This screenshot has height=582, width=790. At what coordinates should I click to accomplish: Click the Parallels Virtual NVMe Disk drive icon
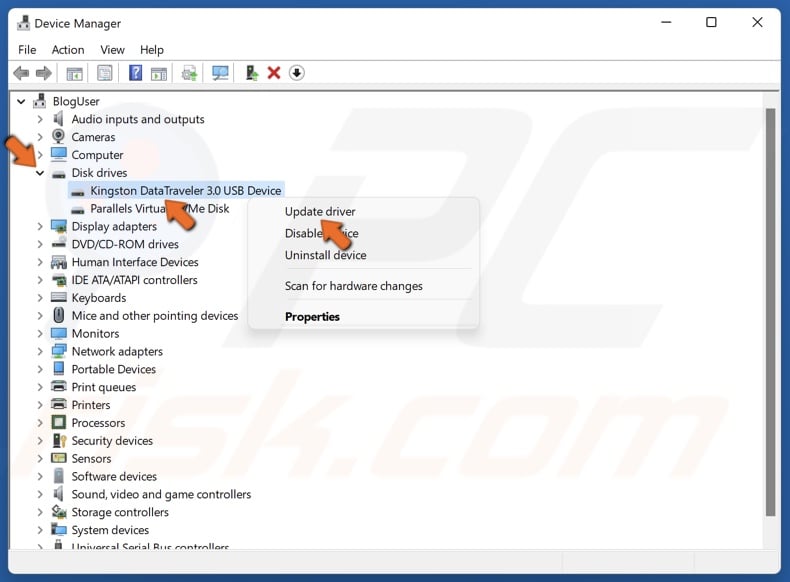pos(78,210)
